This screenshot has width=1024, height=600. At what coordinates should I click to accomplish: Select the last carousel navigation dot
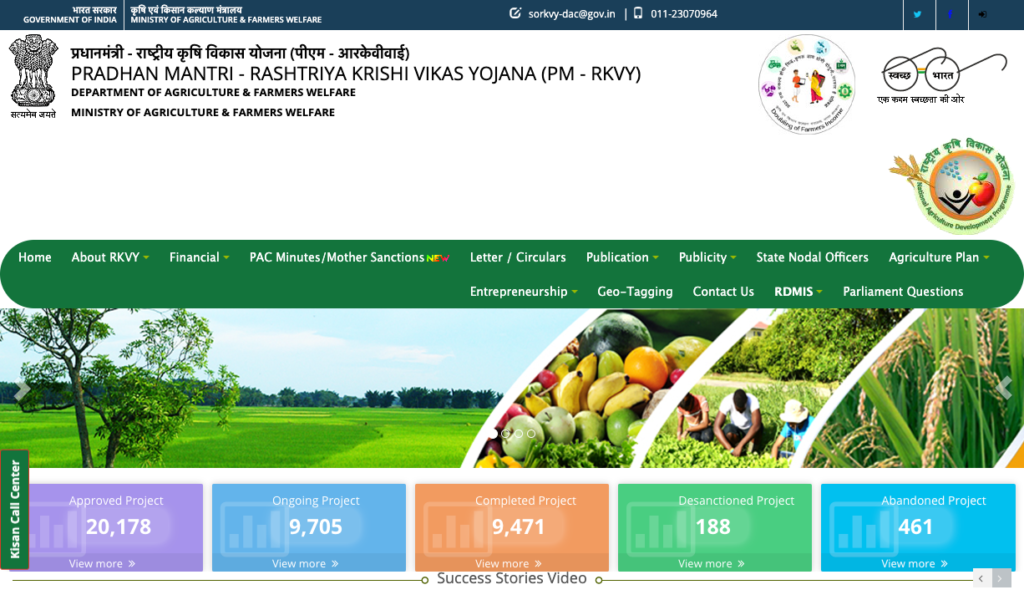coord(531,434)
